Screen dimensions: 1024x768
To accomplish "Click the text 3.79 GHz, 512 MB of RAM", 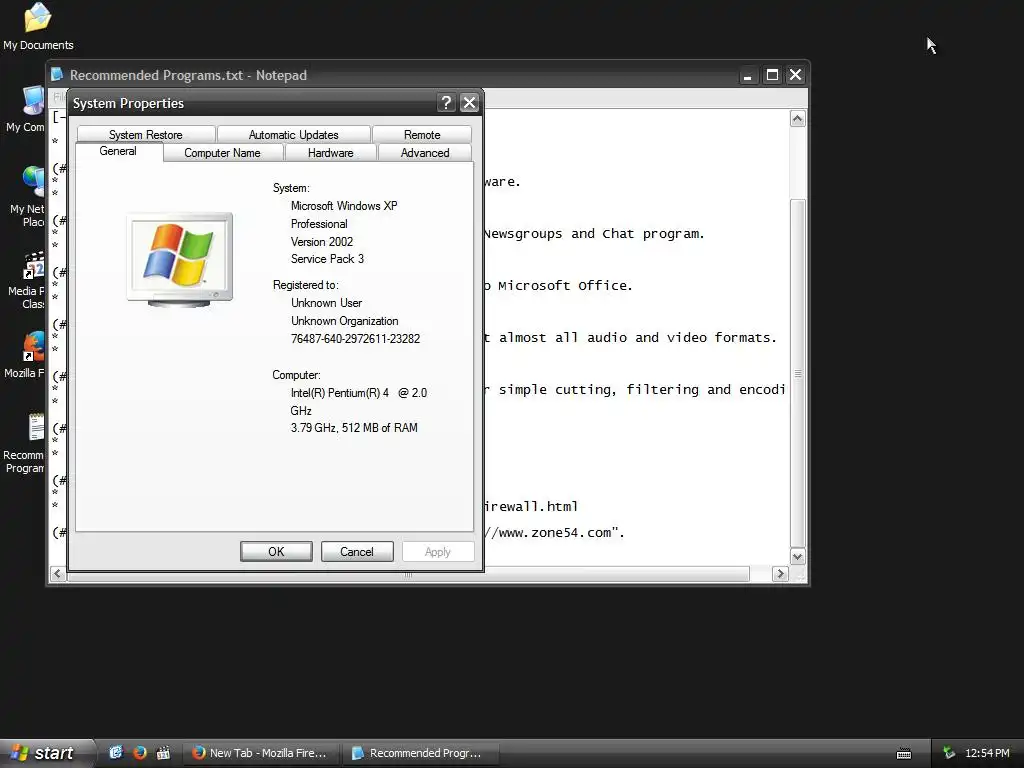I will click(354, 428).
